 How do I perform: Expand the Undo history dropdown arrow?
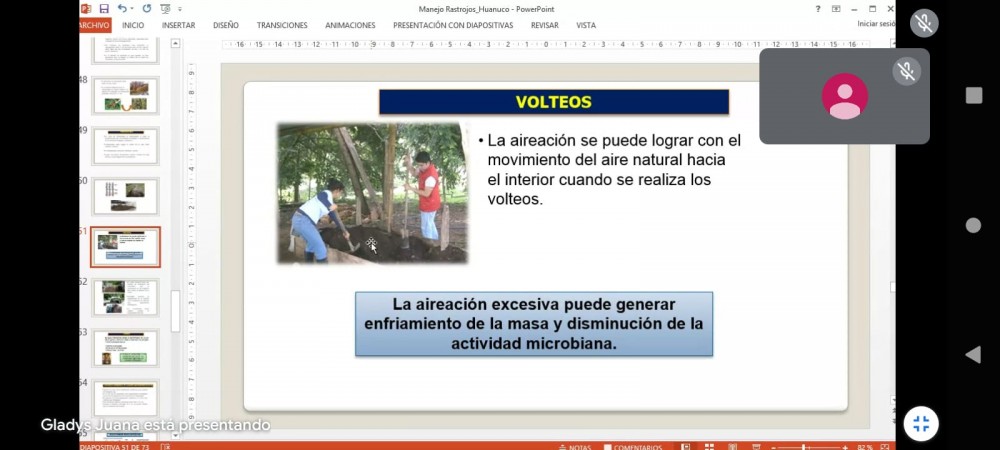click(131, 9)
